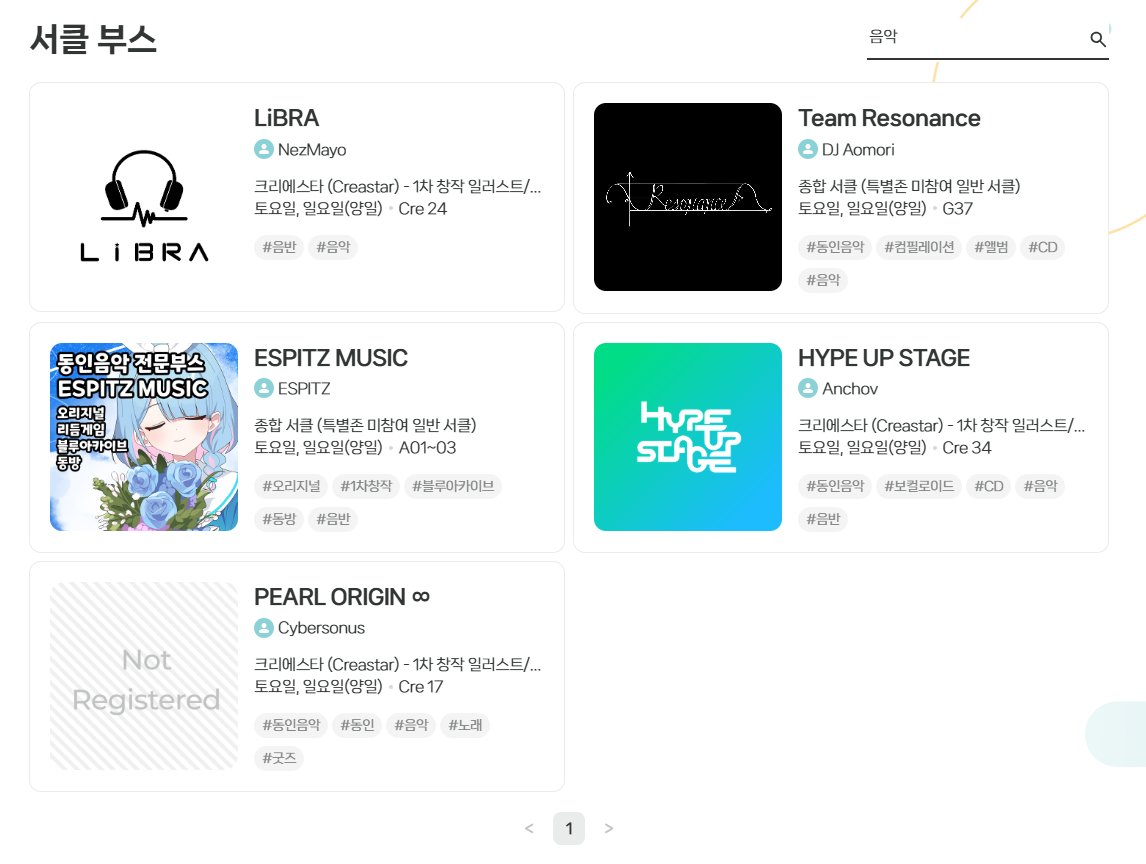
Task: Click the #음반 tag on HYPE UP STAGE card
Action: [x=823, y=519]
